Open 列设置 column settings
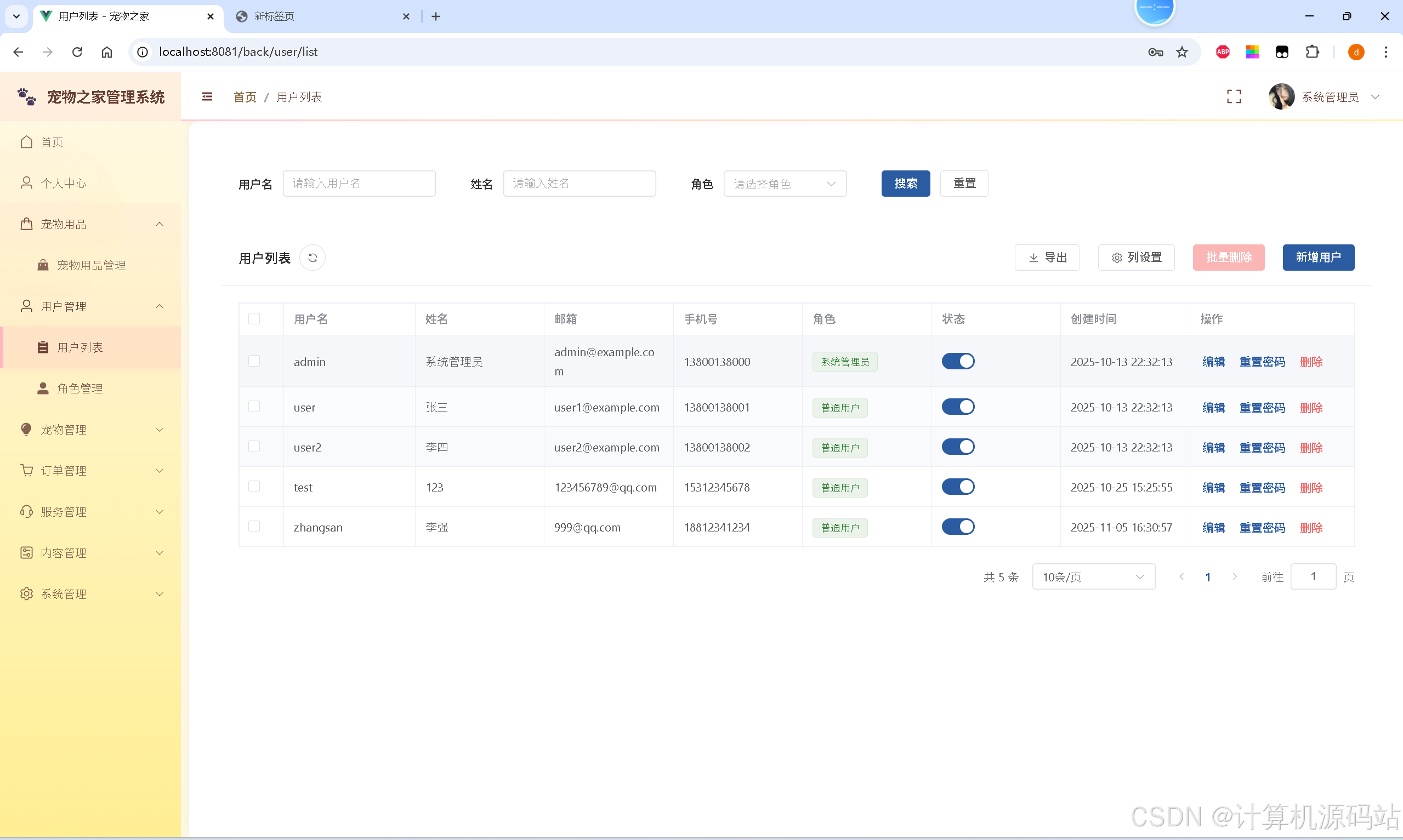This screenshot has height=840, width=1403. (x=1137, y=258)
